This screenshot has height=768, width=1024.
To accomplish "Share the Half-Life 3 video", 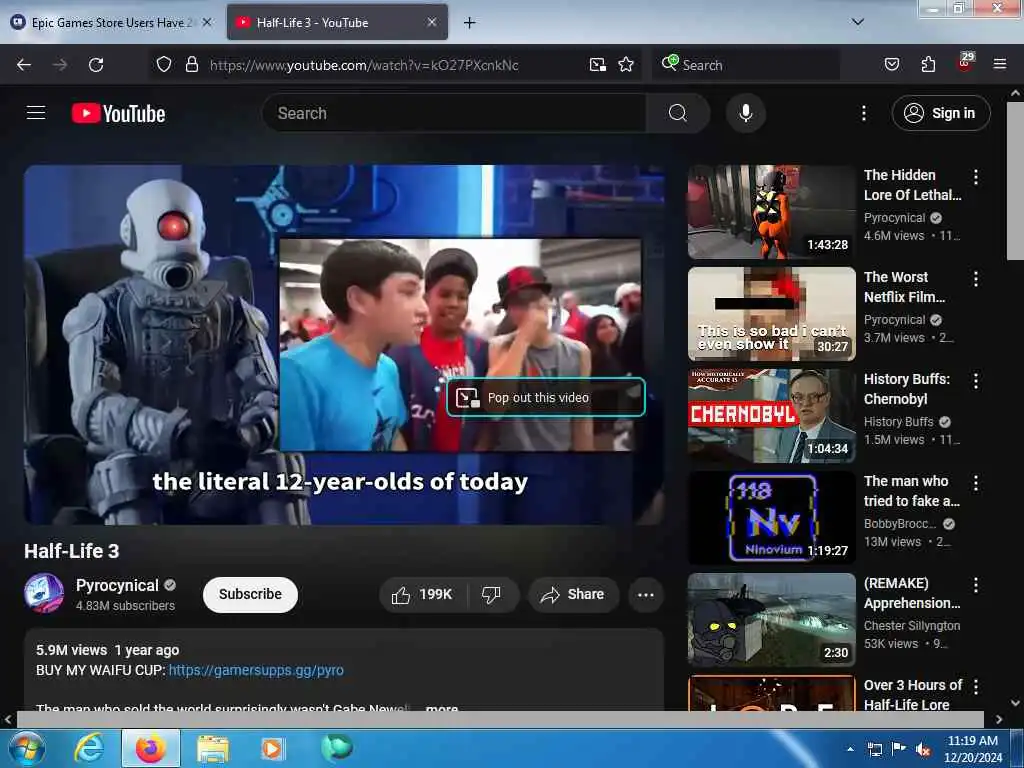I will [x=573, y=594].
